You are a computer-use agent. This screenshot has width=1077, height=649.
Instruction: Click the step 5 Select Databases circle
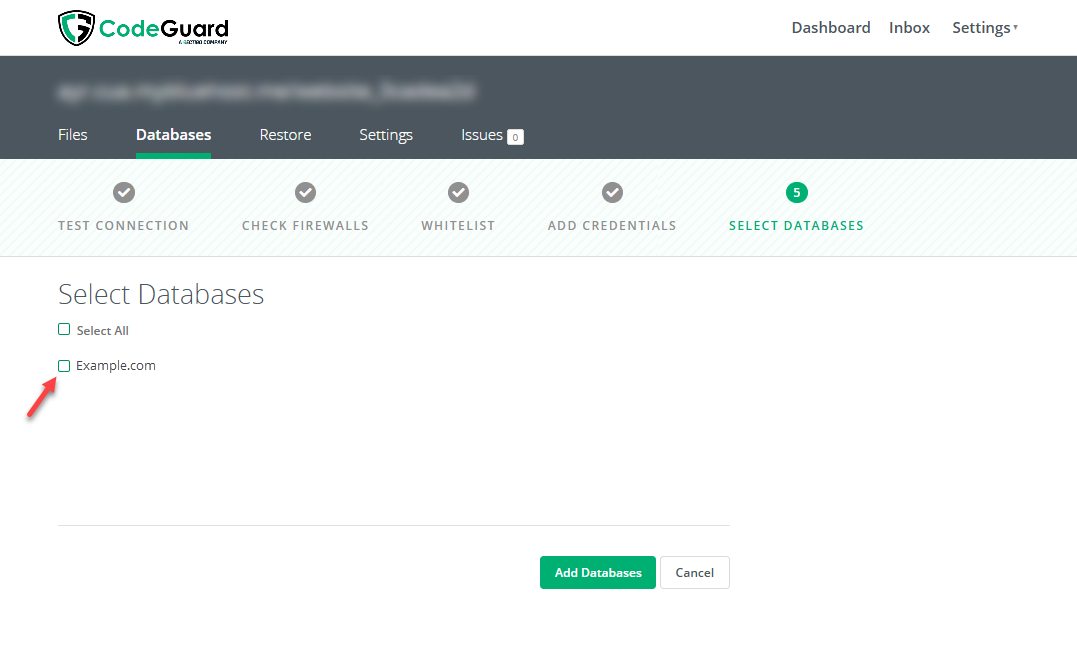[x=797, y=192]
